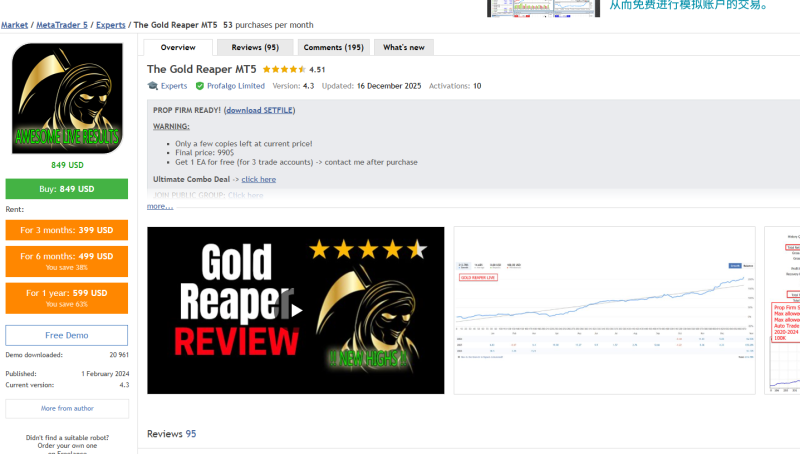The image size is (800, 454).
Task: Open the Gold Reaper Live growth chart screenshot
Action: (605, 310)
